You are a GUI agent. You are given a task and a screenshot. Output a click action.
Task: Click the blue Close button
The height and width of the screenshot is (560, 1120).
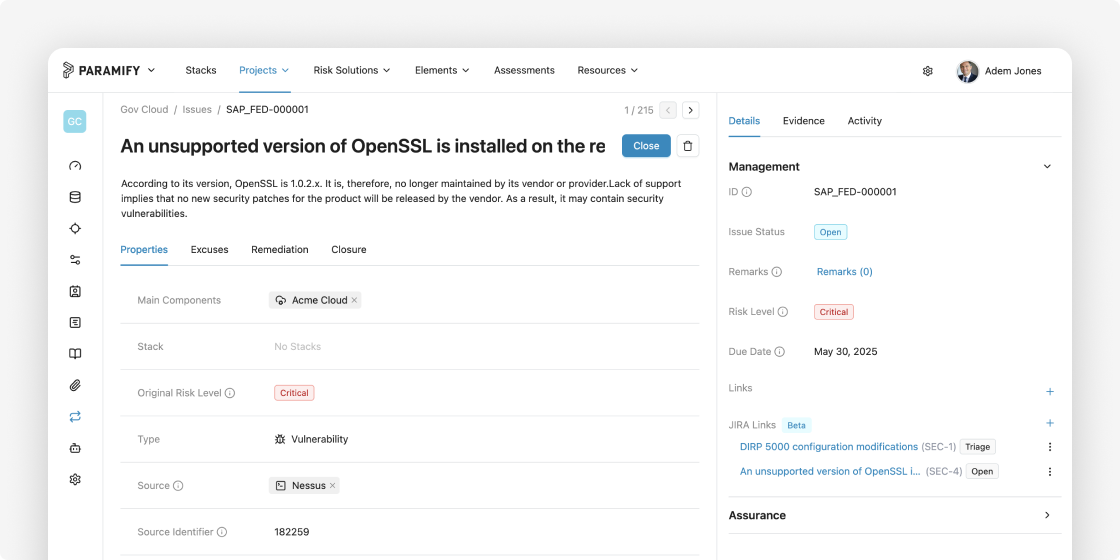click(x=646, y=146)
